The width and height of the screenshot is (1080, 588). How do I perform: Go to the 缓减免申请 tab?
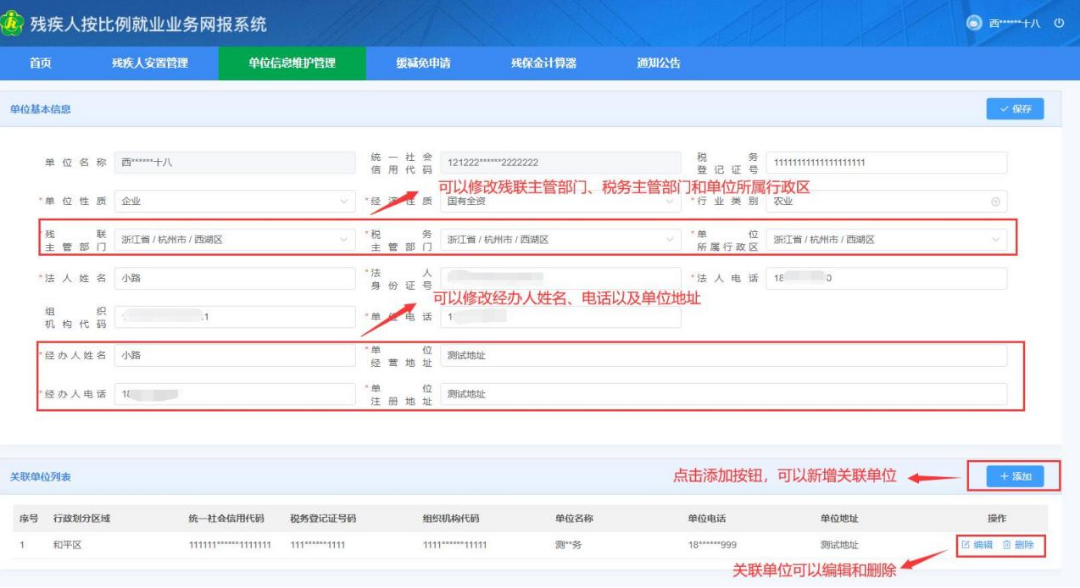pyautogui.click(x=423, y=63)
